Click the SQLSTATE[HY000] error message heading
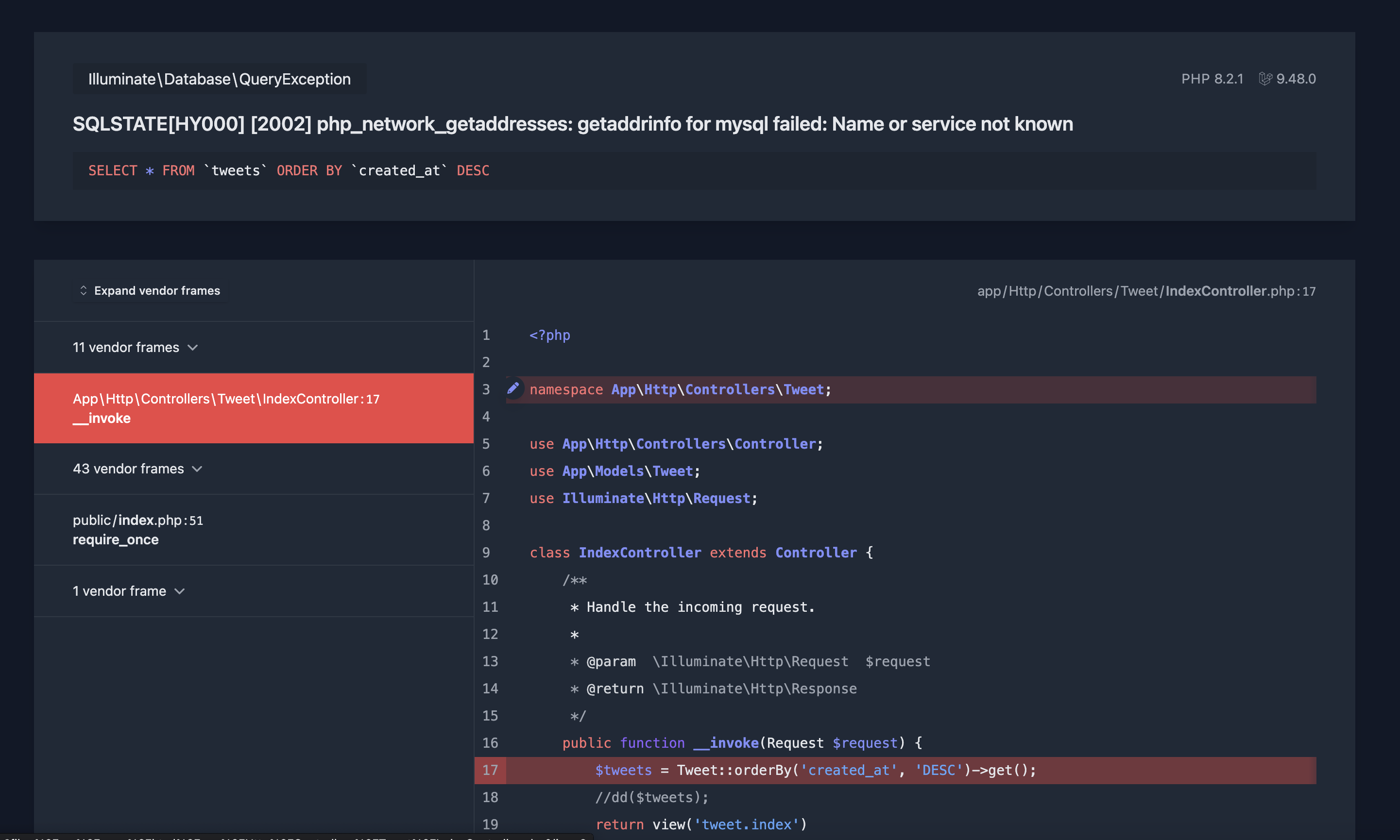Image resolution: width=1400 pixels, height=840 pixels. point(573,123)
